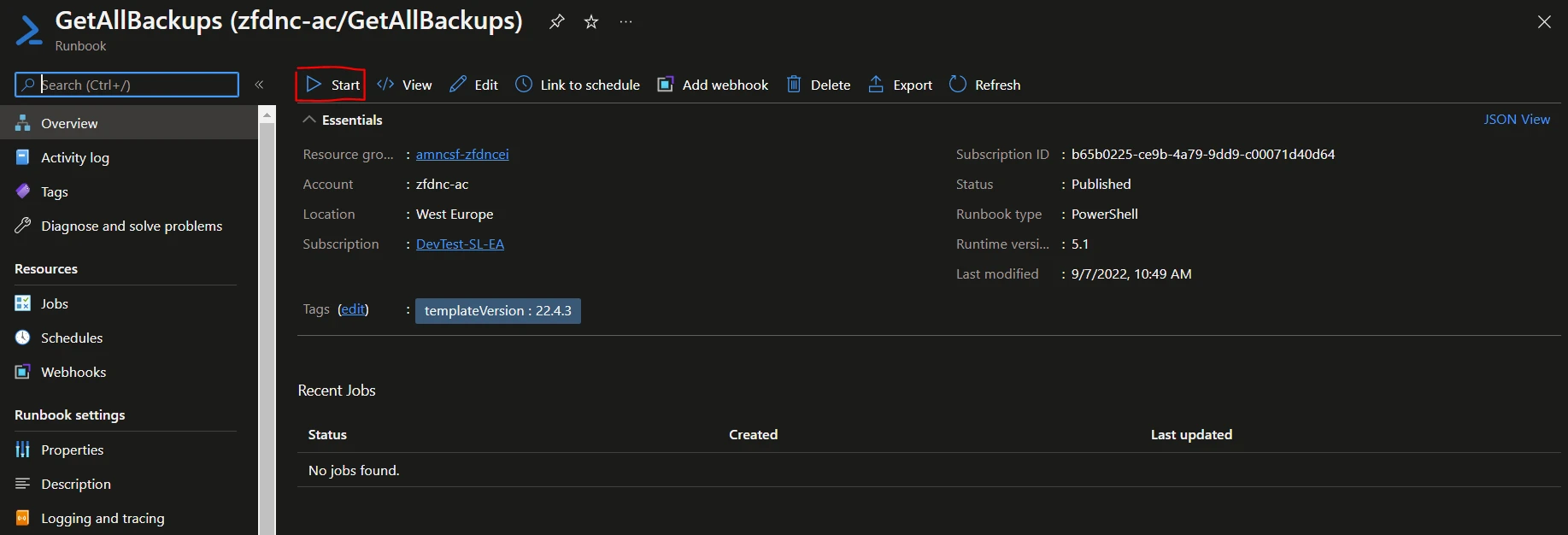Click the Created column header
This screenshot has height=535, width=1568.
click(753, 434)
